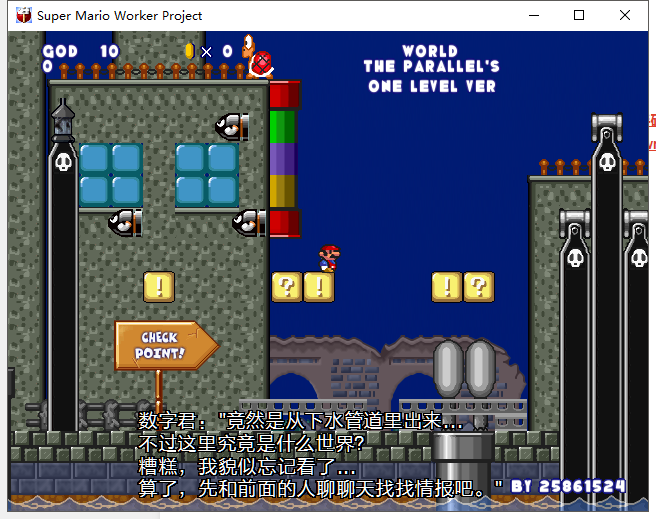Screen dimensions: 656x519
Task: Click the left blue four-pane castle window
Action: point(111,175)
